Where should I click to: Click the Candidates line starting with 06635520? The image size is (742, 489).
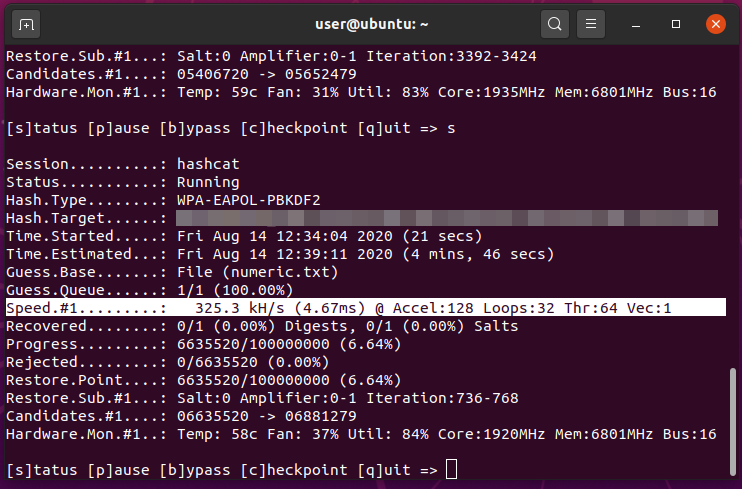(190, 416)
